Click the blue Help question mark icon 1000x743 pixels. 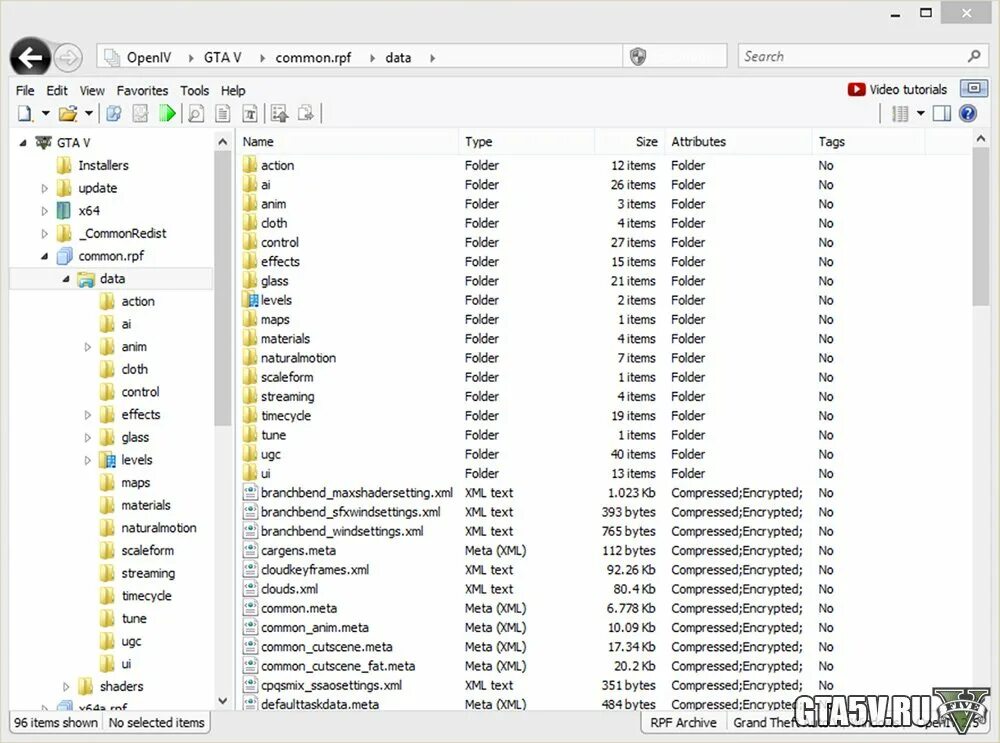pyautogui.click(x=967, y=114)
